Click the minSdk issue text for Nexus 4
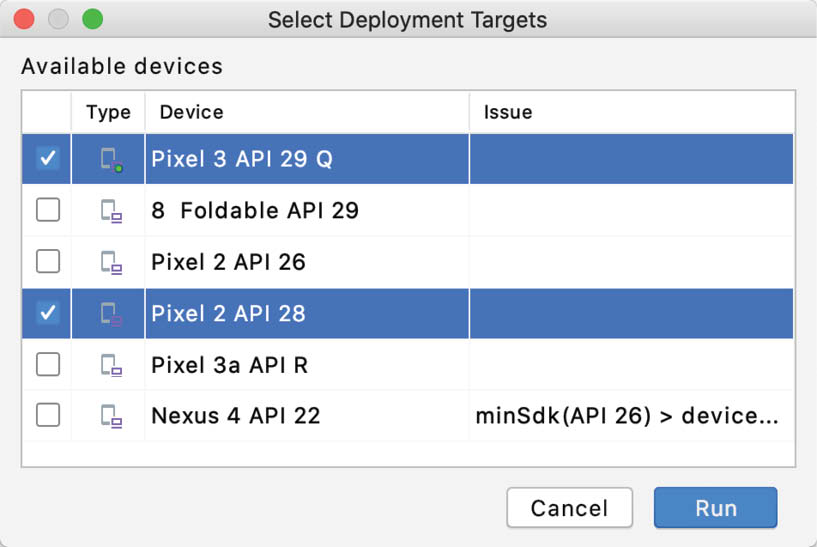The width and height of the screenshot is (817, 547). [626, 415]
